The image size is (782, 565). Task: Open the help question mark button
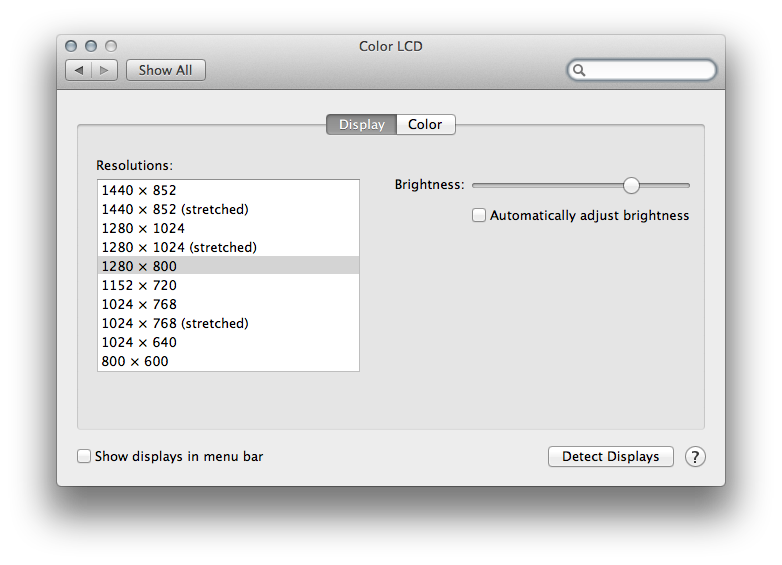[x=695, y=456]
